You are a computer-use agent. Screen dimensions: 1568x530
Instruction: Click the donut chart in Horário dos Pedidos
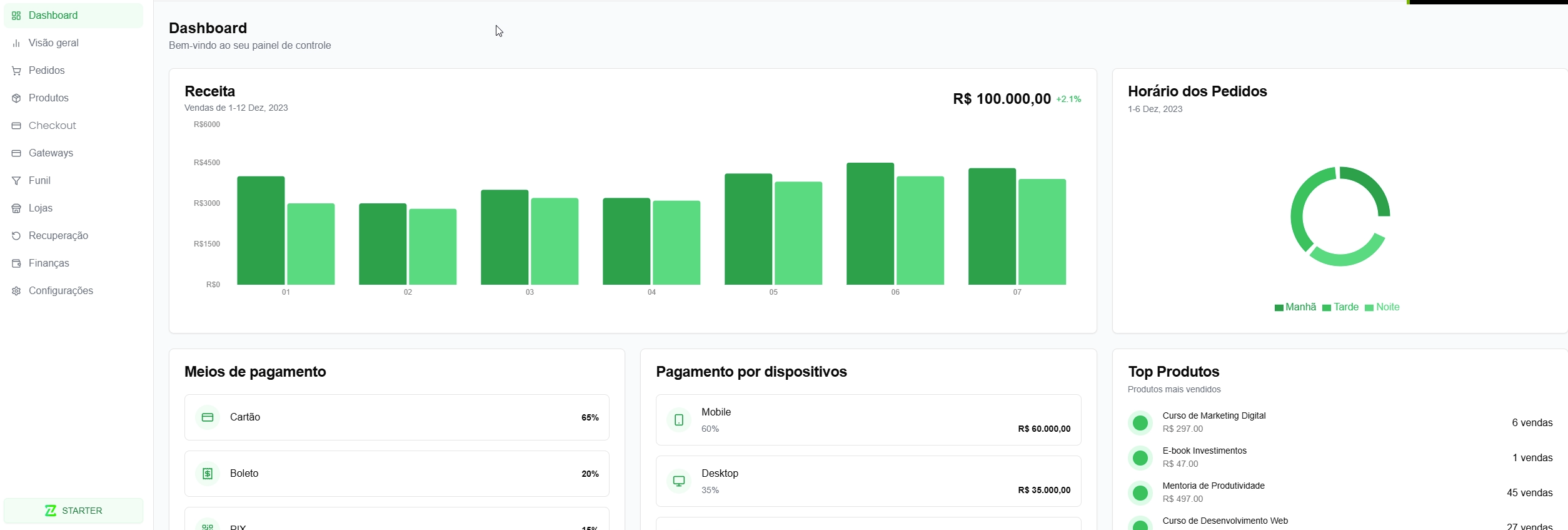[1340, 217]
